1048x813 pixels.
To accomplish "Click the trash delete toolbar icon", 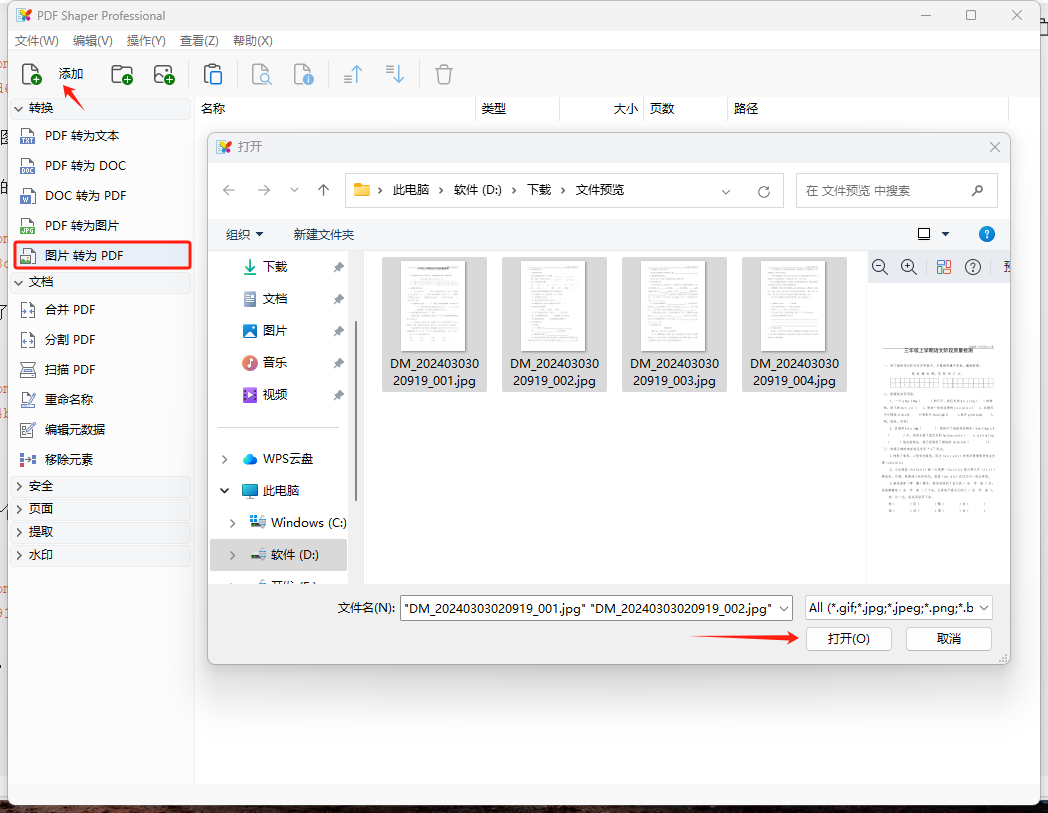I will [444, 74].
